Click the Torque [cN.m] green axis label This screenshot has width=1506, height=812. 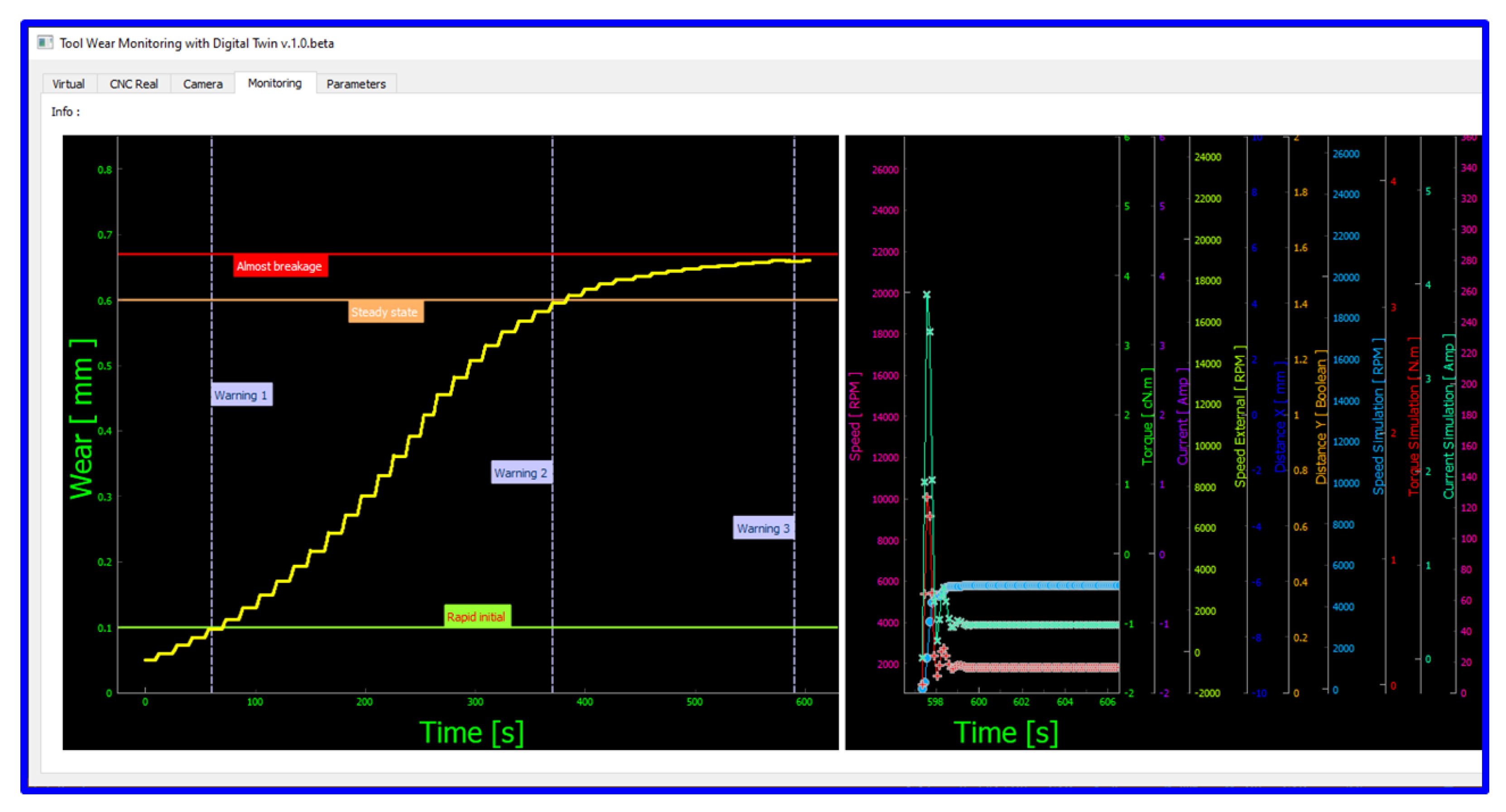point(1147,416)
